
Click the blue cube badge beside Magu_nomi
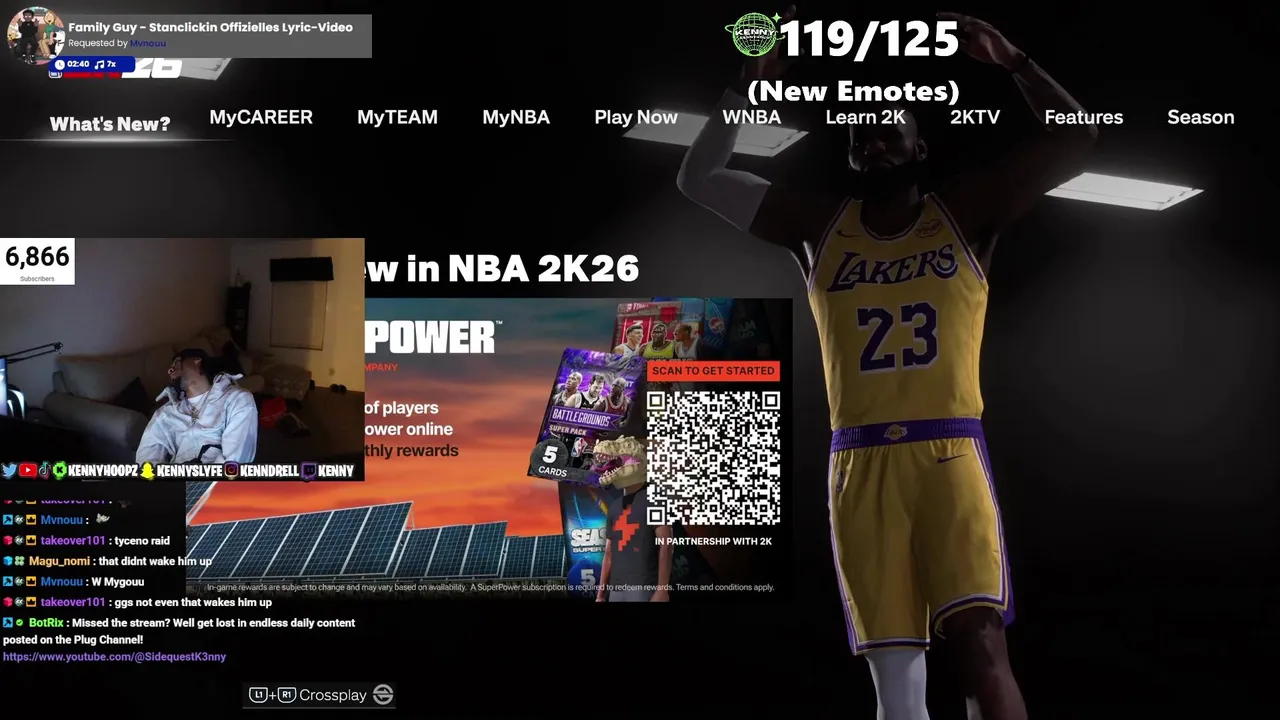click(x=8, y=561)
